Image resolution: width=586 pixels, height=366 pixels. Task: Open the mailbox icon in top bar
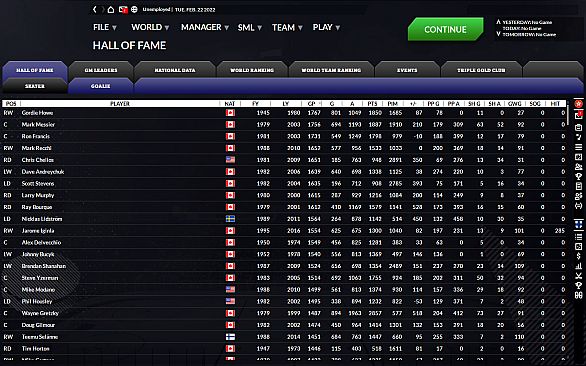pos(123,9)
